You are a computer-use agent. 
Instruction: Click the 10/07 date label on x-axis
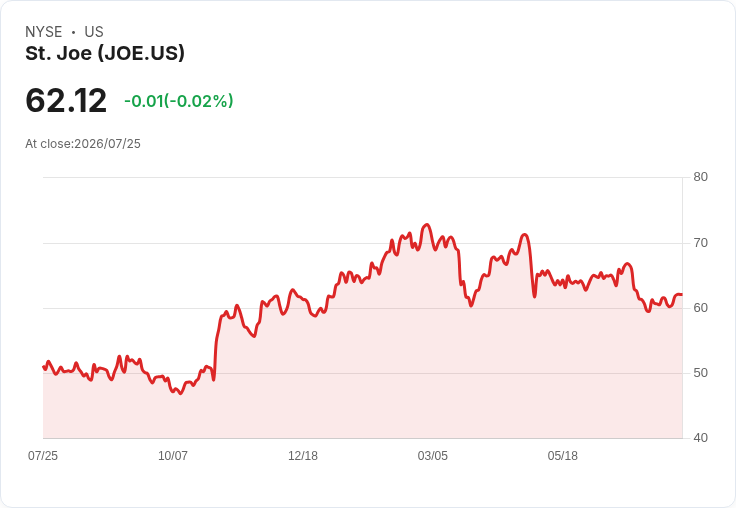173,456
